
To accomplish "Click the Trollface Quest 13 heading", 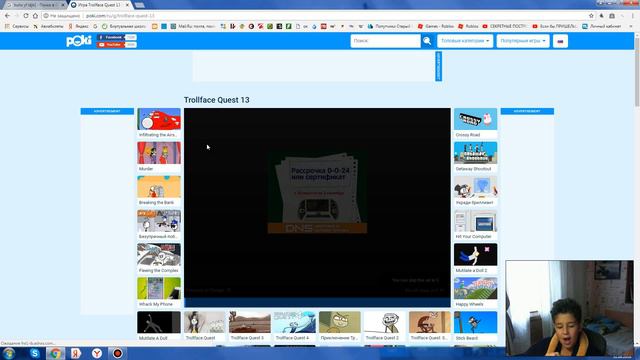I will pos(216,100).
